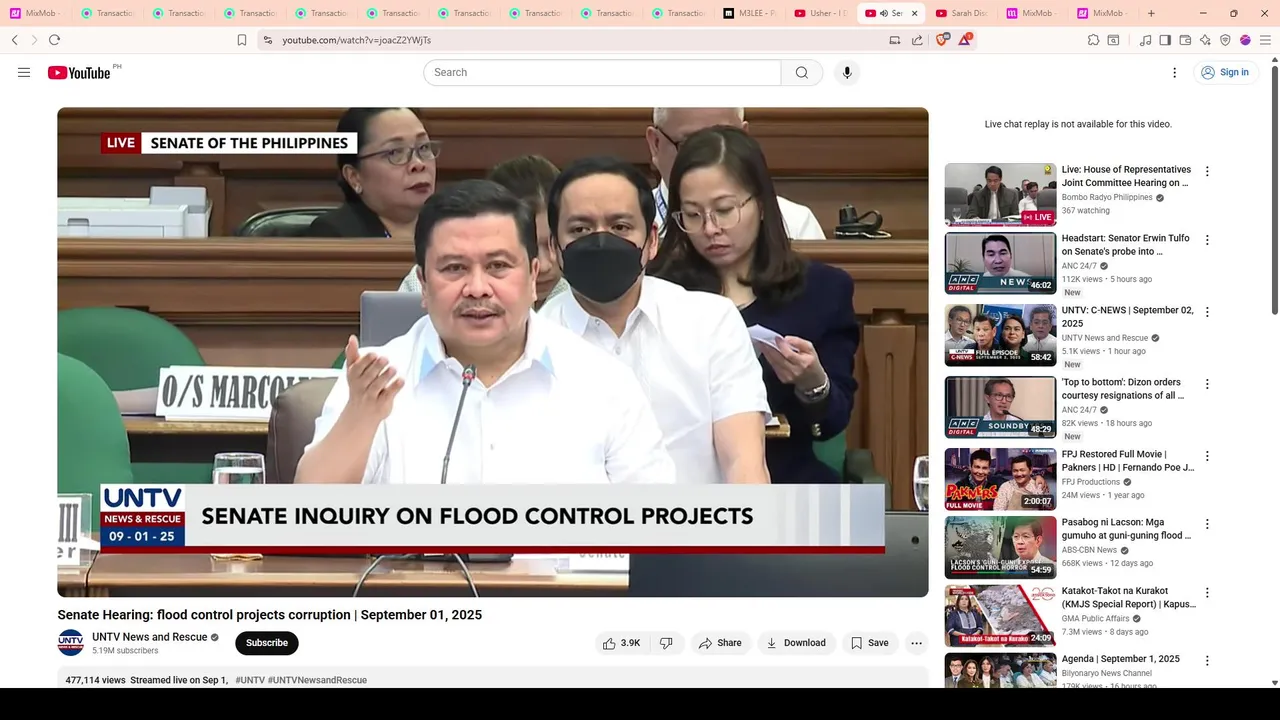
Task: Click the Senate inquiry video player
Action: pyautogui.click(x=493, y=352)
